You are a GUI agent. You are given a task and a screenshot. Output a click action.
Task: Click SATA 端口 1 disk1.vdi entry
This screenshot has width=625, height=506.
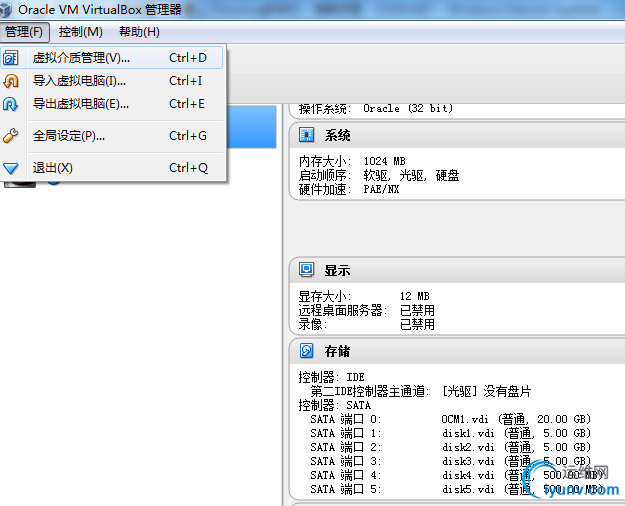coord(450,433)
